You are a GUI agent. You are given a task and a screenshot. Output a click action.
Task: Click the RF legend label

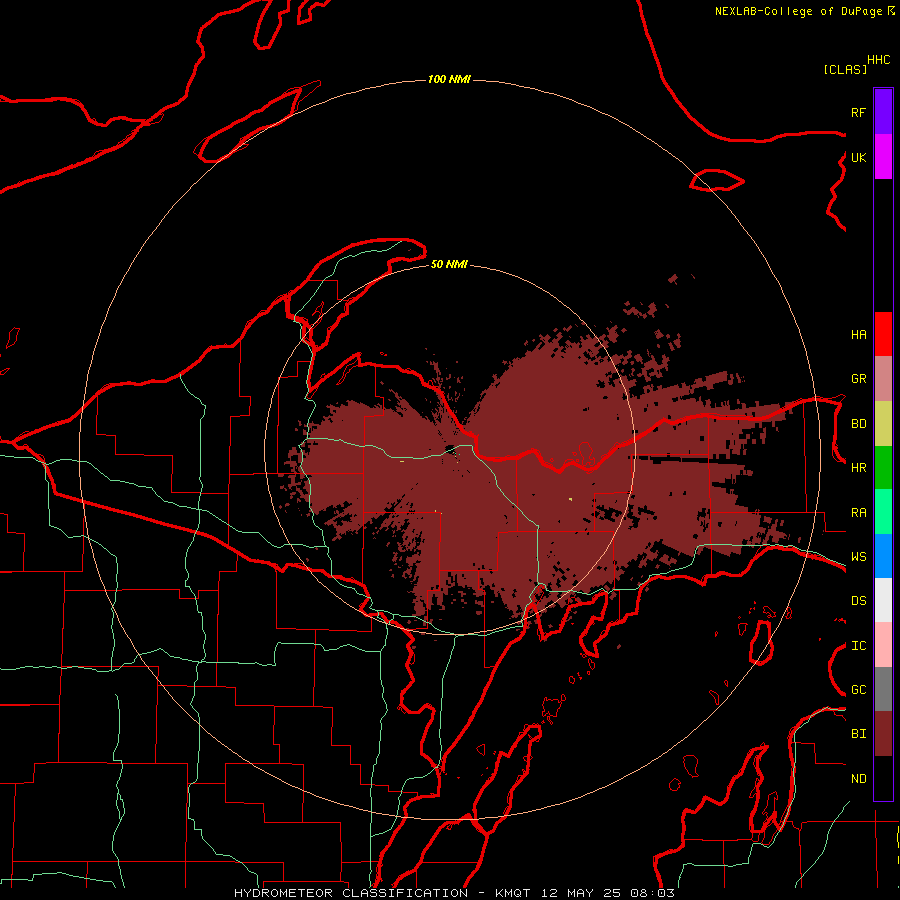point(858,112)
